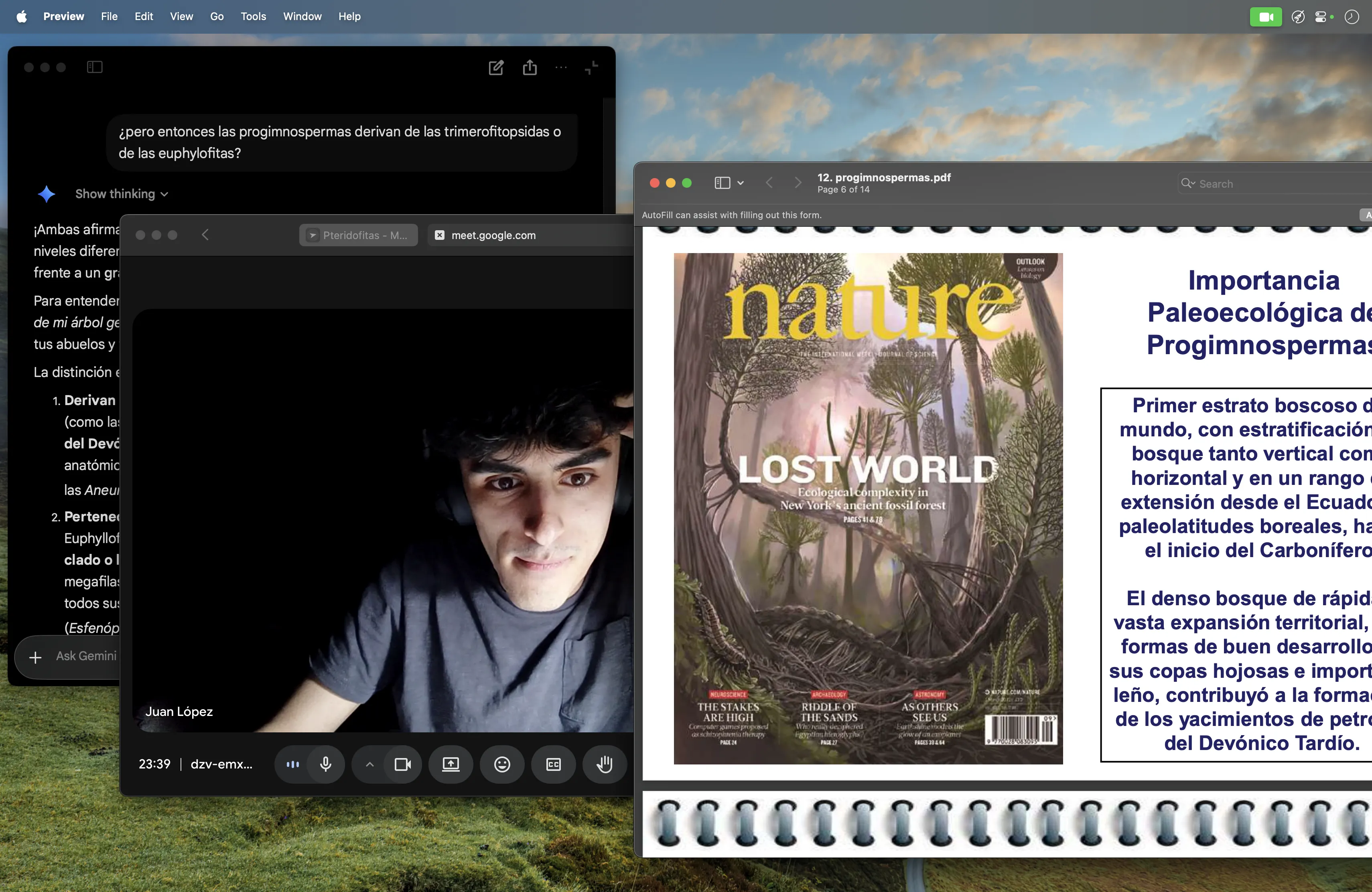The width and height of the screenshot is (1372, 892).
Task: Close the meet.google.com tab
Action: tap(439, 235)
